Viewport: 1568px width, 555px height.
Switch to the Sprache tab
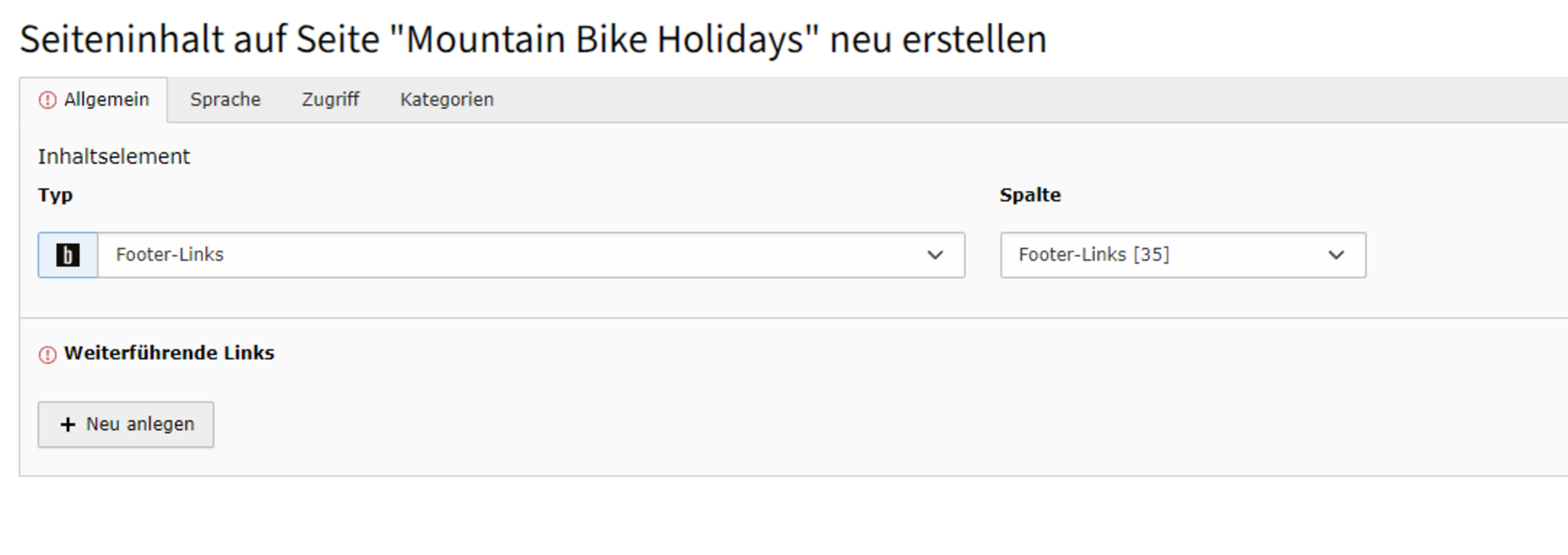click(225, 100)
